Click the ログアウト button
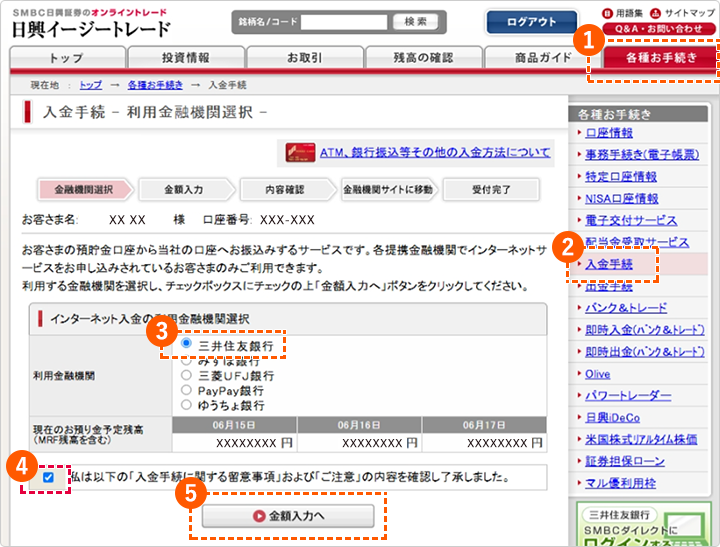Screen dimensions: 720x547 [531, 22]
